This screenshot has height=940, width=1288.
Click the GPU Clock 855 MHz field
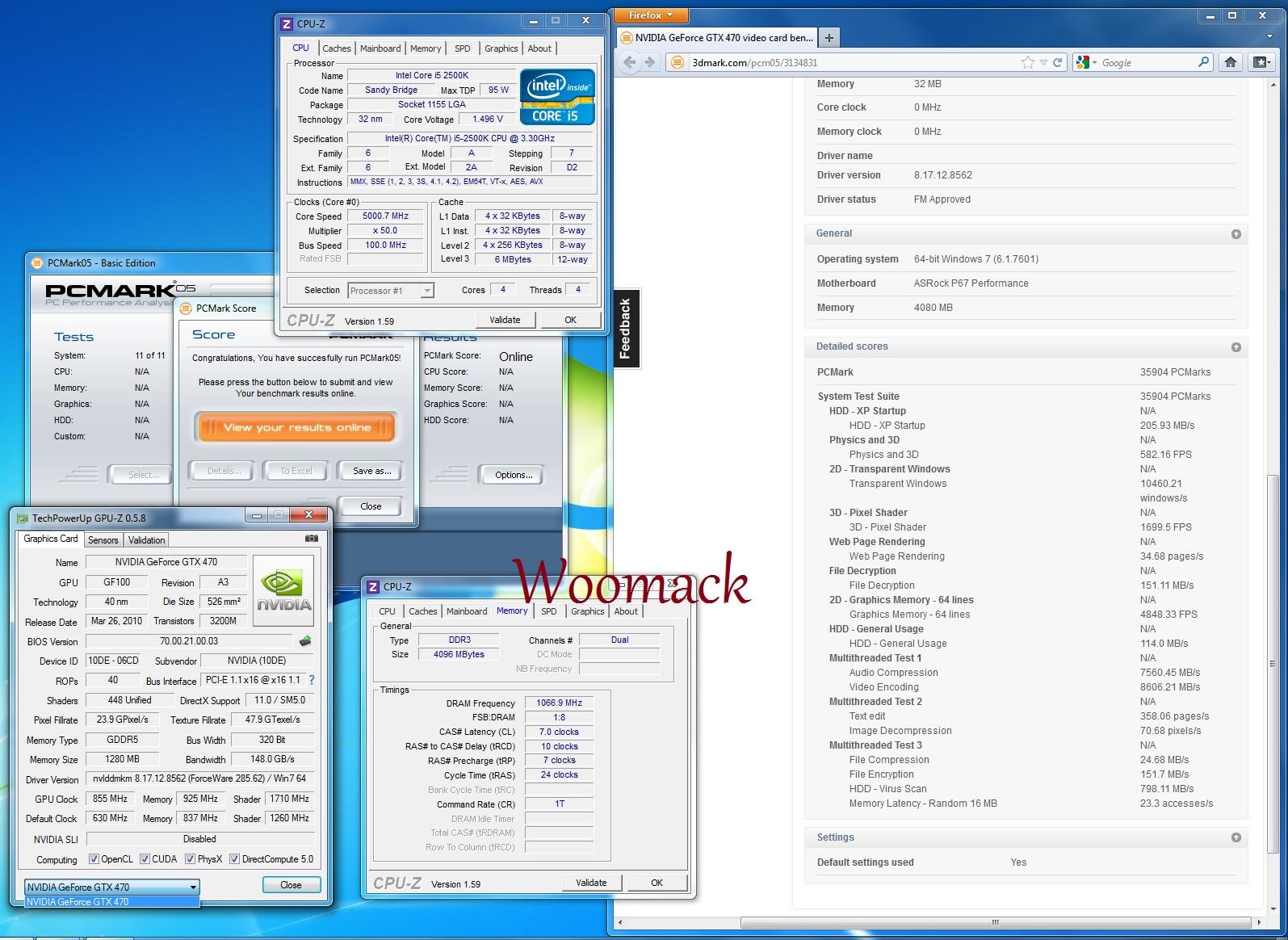coord(111,799)
